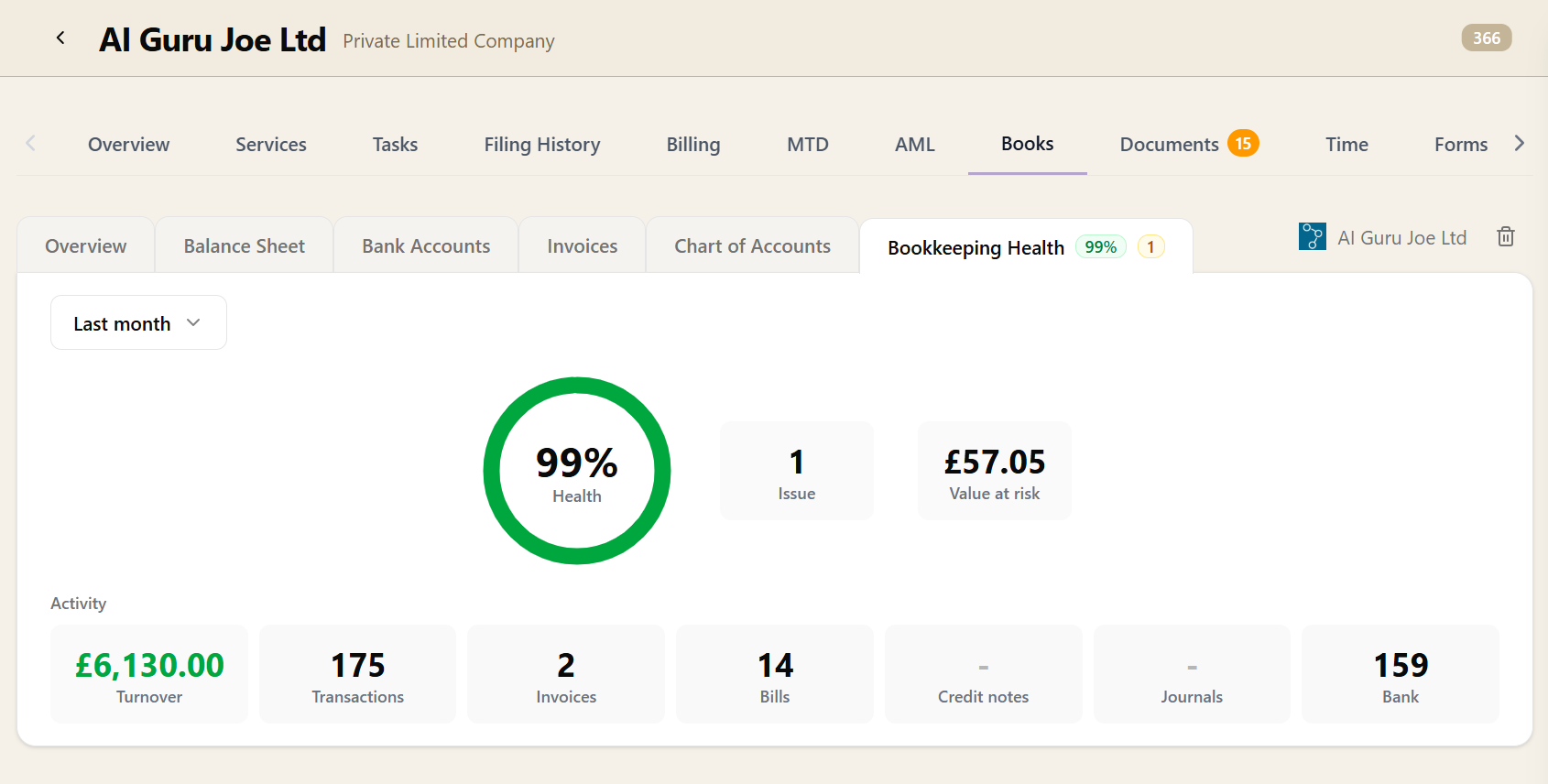This screenshot has width=1548, height=784.
Task: Open the Books Overview sub-tab
Action: 86,245
